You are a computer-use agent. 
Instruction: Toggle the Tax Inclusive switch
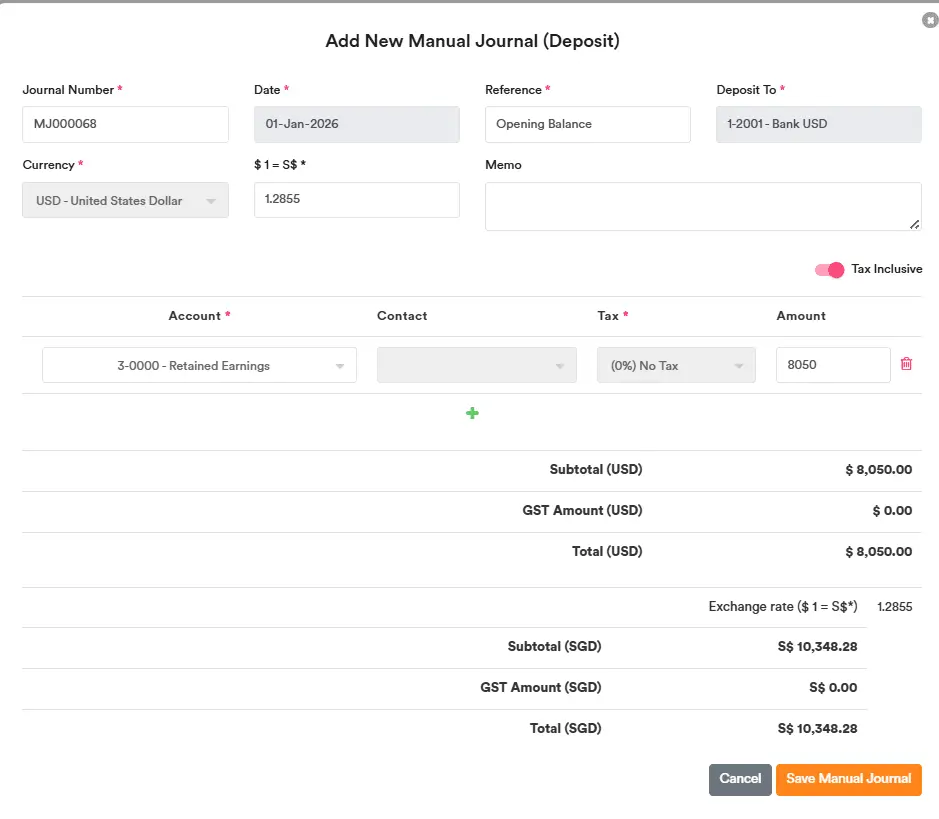click(829, 270)
